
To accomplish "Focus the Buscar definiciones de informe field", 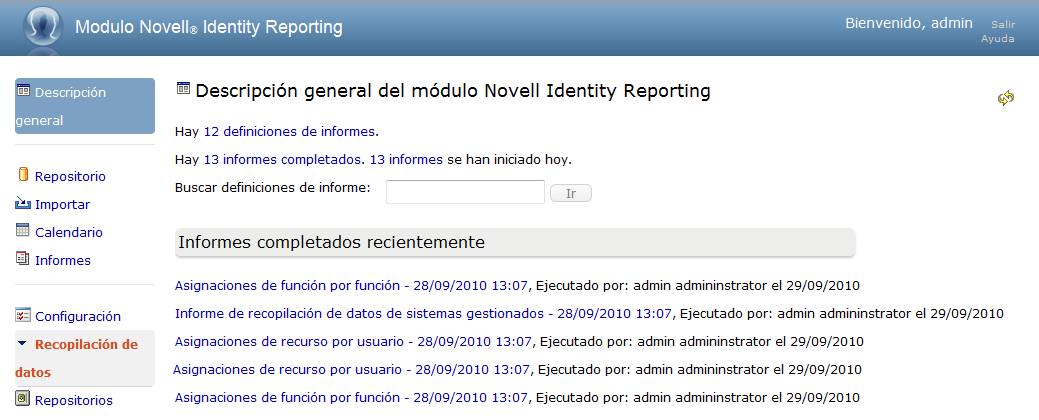I will pyautogui.click(x=465, y=192).
